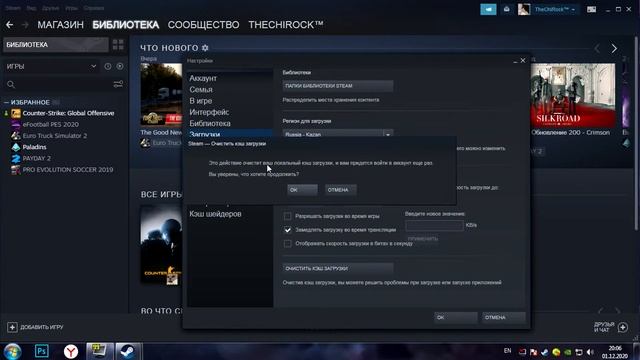Select Counter-Strike: Global Offensive in library list
This screenshot has height=360, width=640.
tap(68, 113)
